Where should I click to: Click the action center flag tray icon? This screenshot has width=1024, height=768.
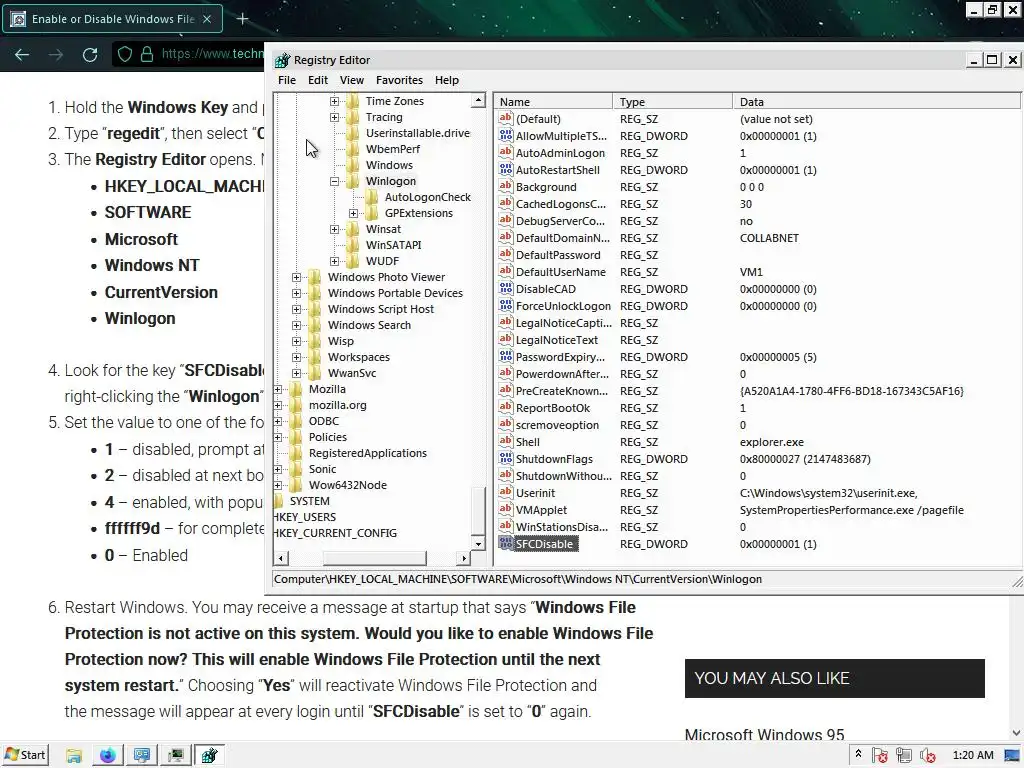point(879,756)
